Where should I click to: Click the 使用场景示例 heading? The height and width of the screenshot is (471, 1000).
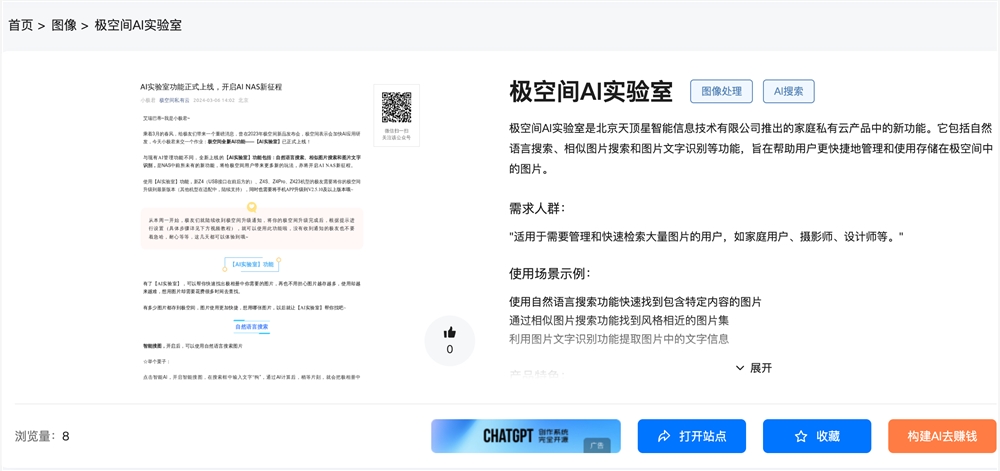550,273
